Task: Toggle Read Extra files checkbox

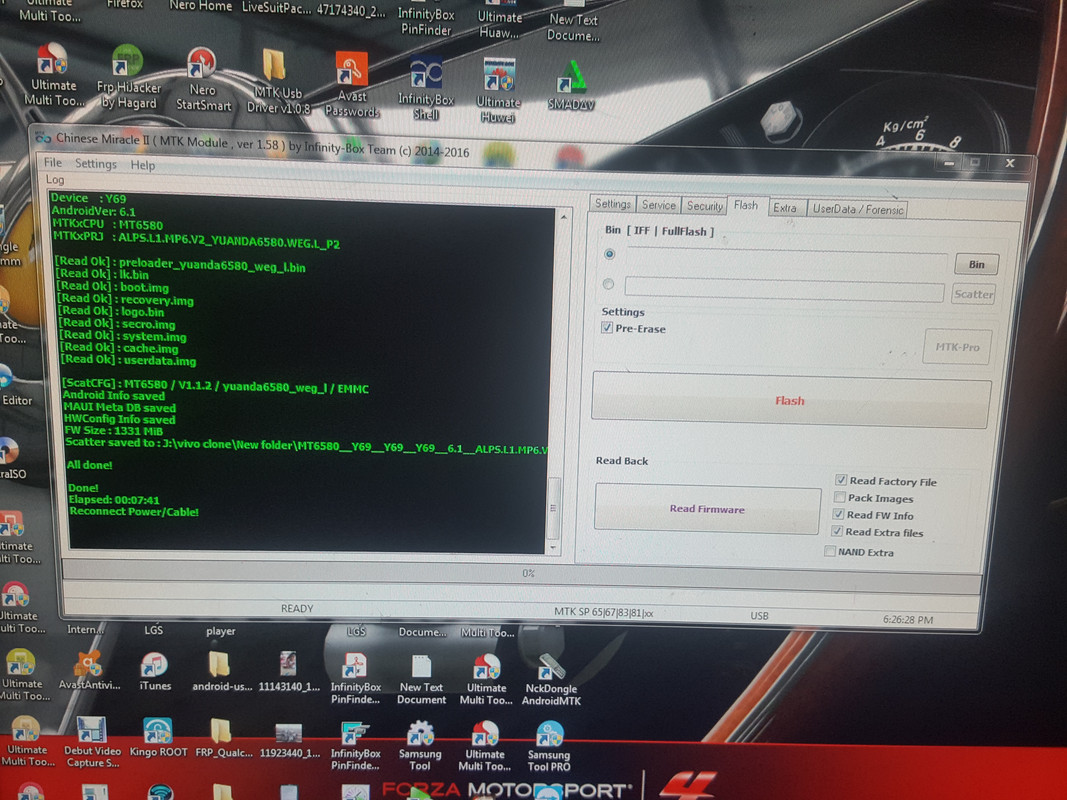Action: (x=837, y=531)
